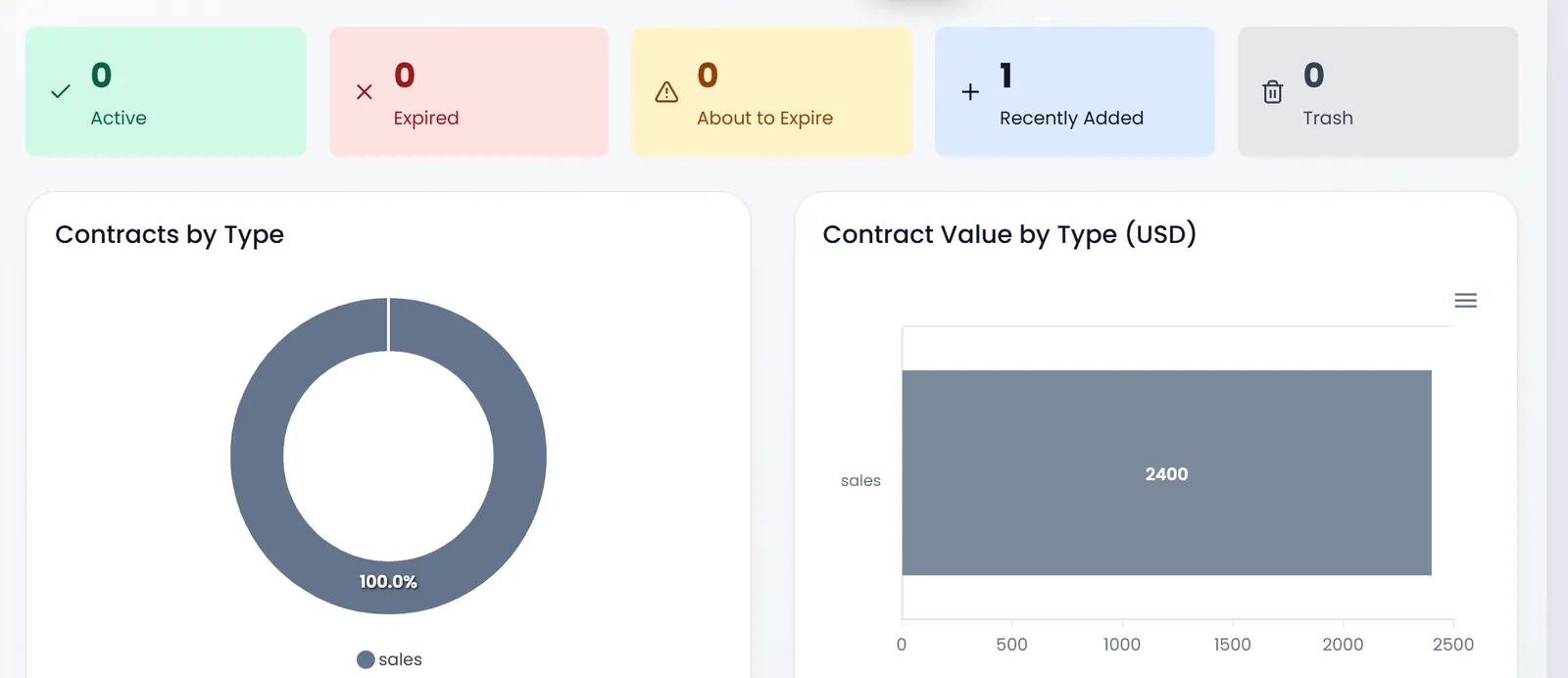Click the 2400 sales bar
1568x678 pixels.
[x=1166, y=472]
